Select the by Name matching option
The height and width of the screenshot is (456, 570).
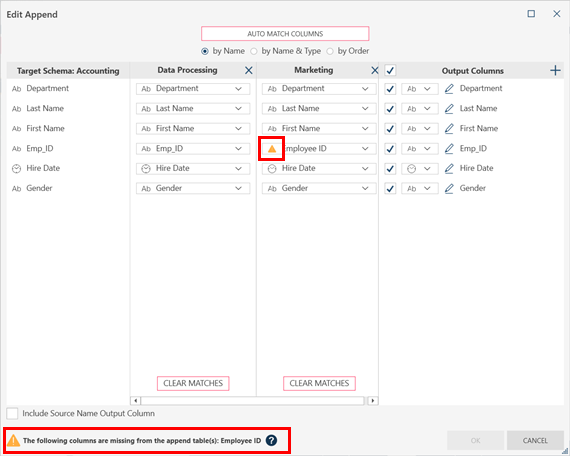pyautogui.click(x=205, y=51)
